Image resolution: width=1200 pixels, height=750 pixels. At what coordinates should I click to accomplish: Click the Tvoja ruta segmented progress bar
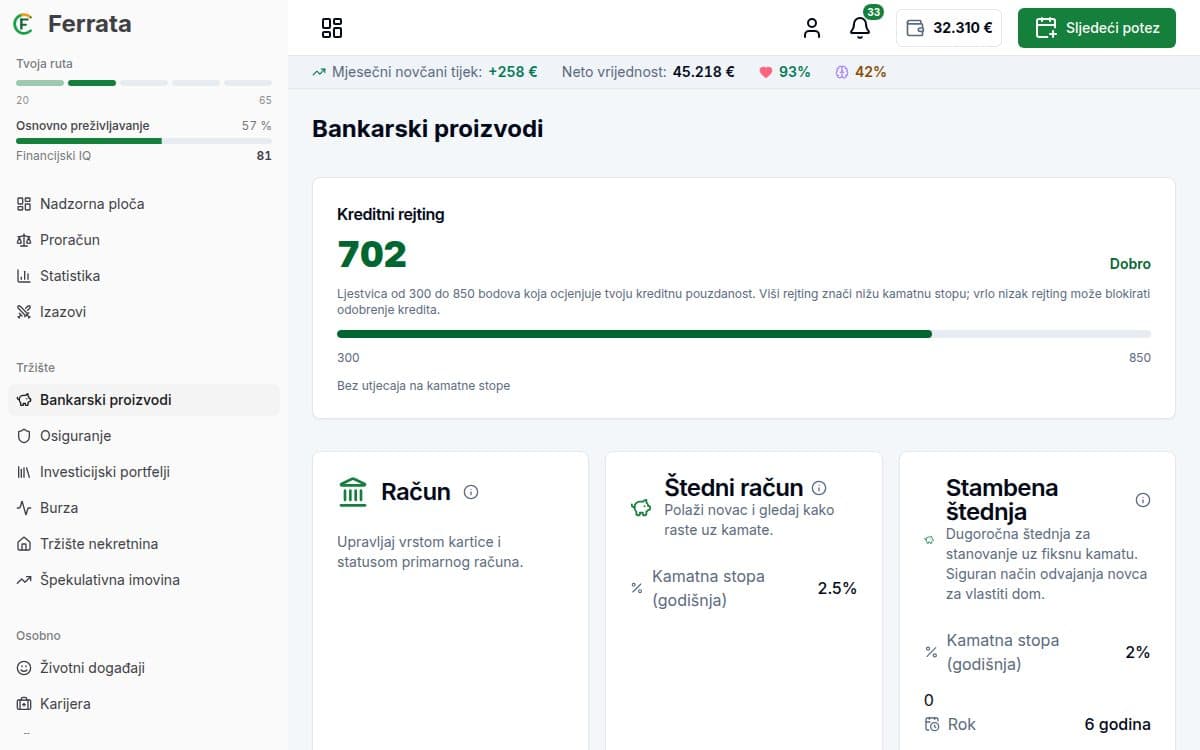click(144, 83)
